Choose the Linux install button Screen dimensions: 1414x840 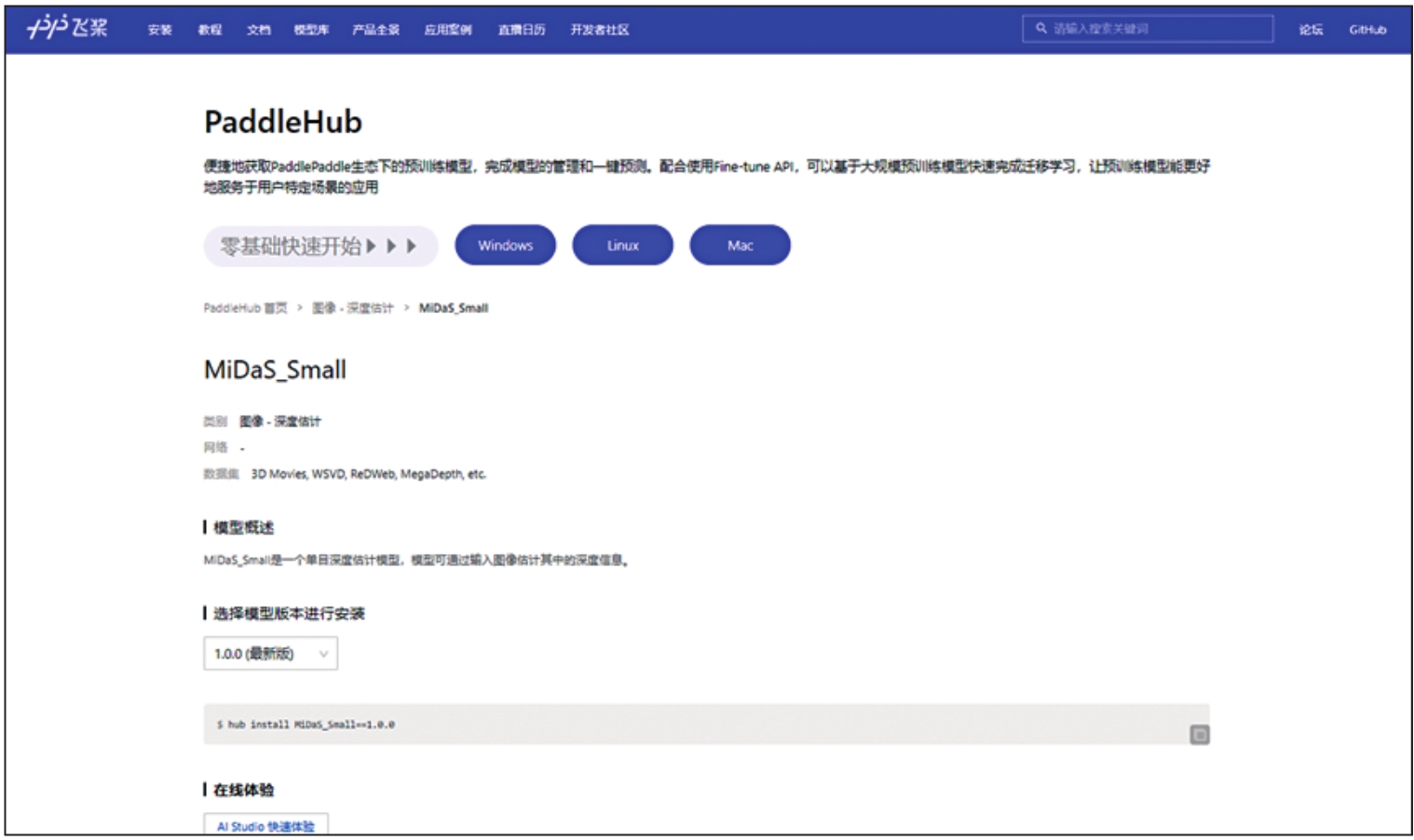pyautogui.click(x=622, y=245)
